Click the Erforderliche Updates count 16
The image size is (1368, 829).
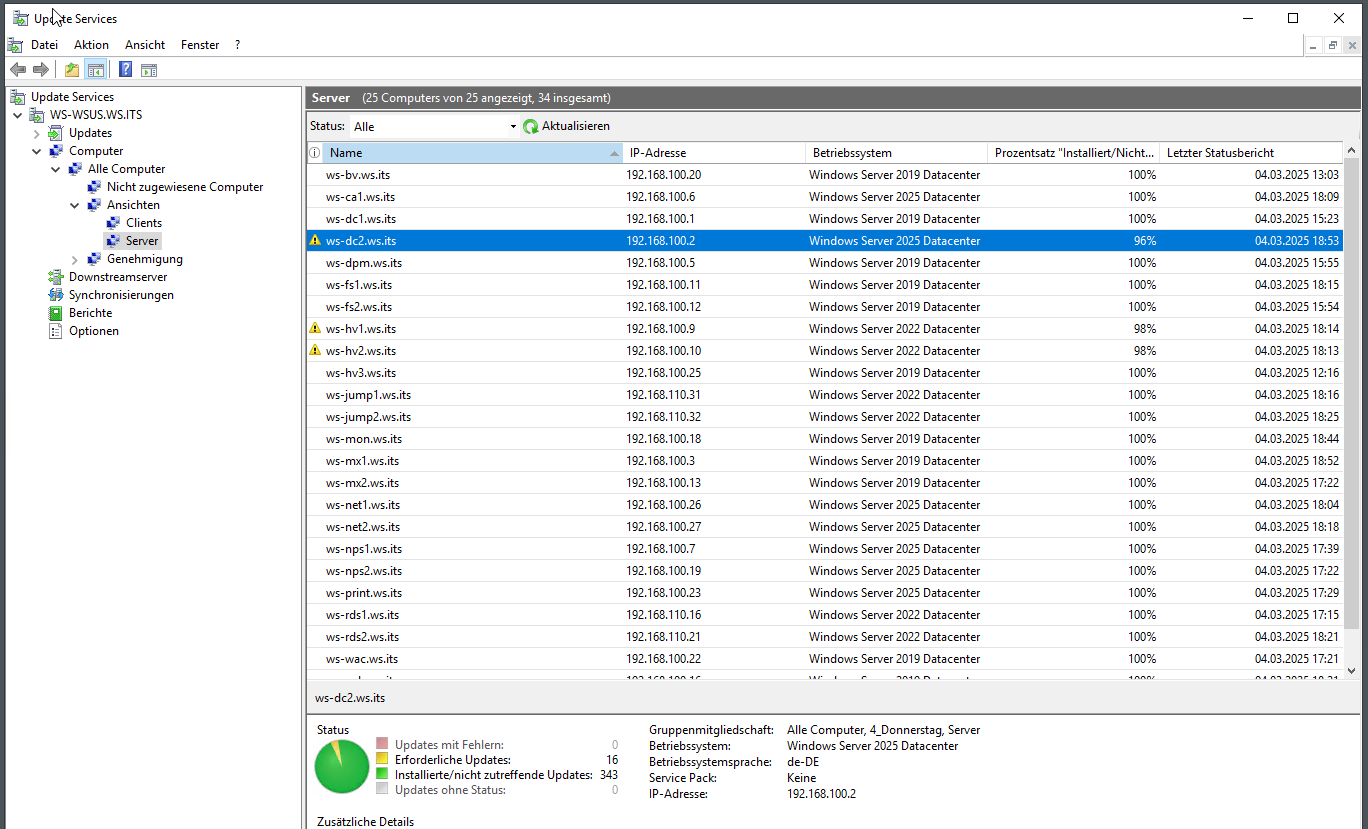coord(612,760)
